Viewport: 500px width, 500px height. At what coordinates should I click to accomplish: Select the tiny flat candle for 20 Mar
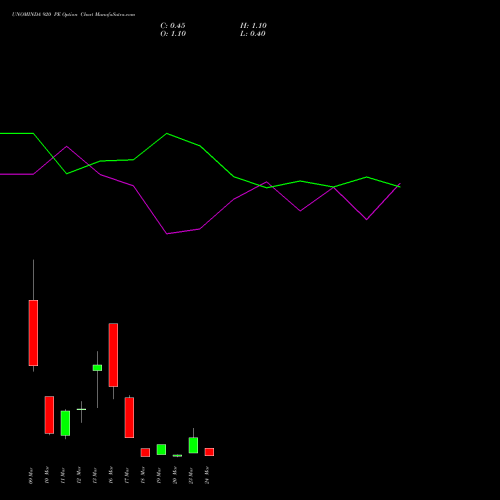(x=177, y=456)
